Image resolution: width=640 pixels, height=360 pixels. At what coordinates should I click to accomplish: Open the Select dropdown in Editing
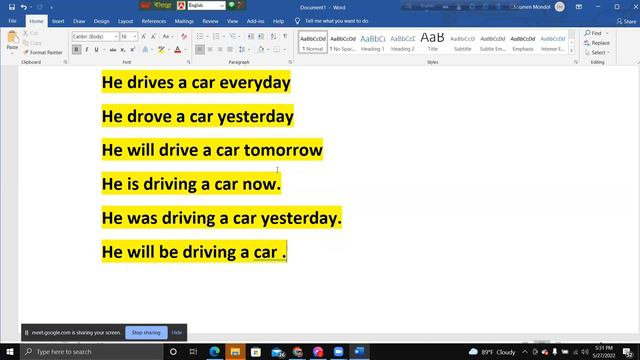click(x=597, y=53)
